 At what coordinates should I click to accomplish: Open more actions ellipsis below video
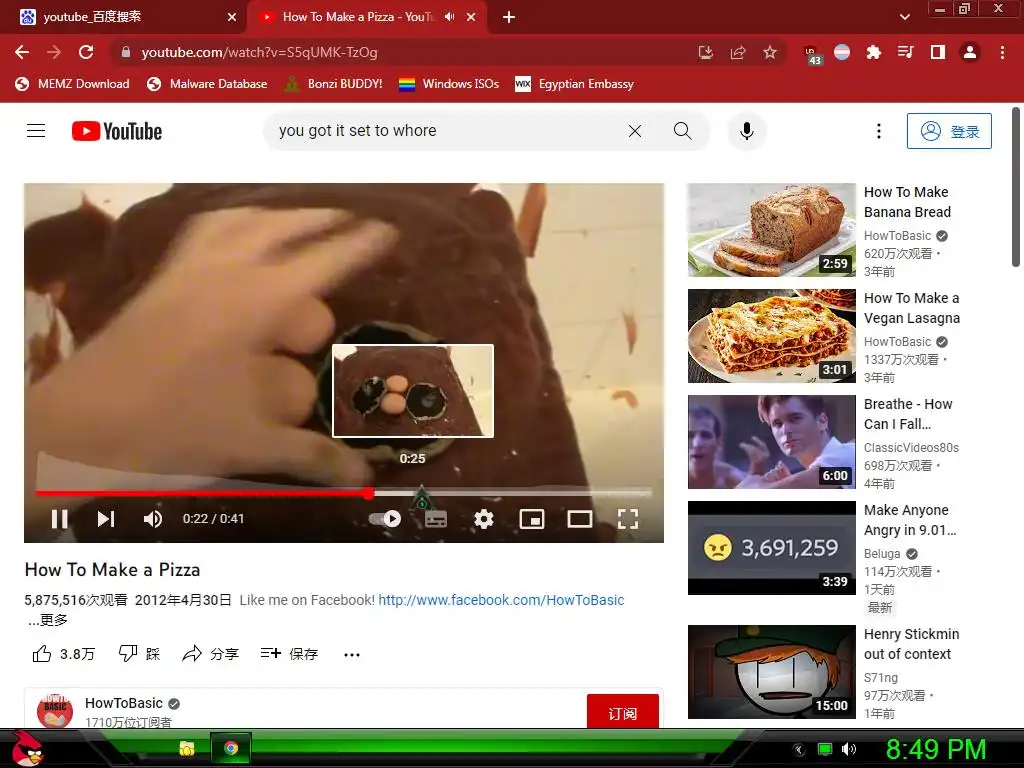tap(352, 654)
